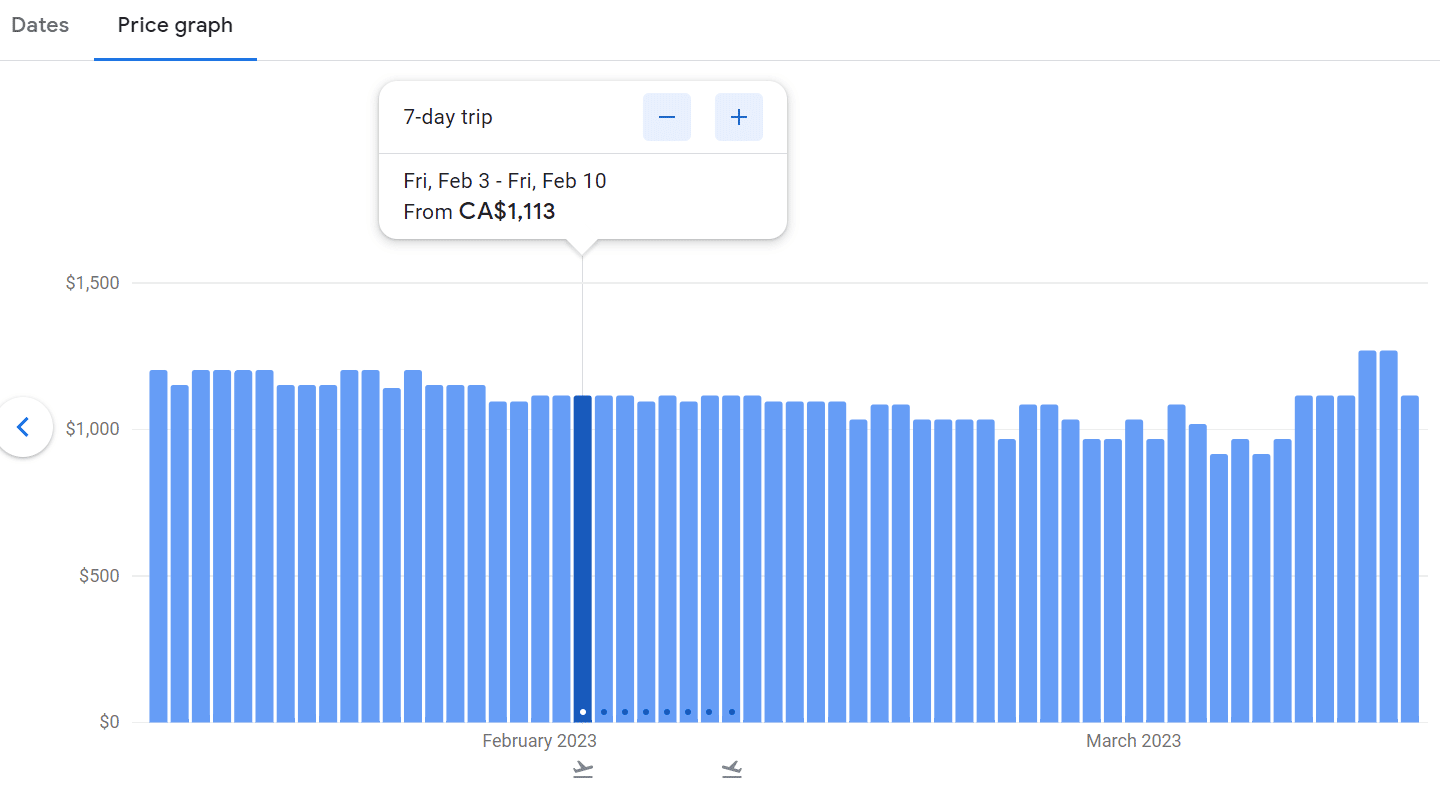Screen dimensions: 1440x795
Task: Show earlier dates with the left chevron
Action: (24, 428)
